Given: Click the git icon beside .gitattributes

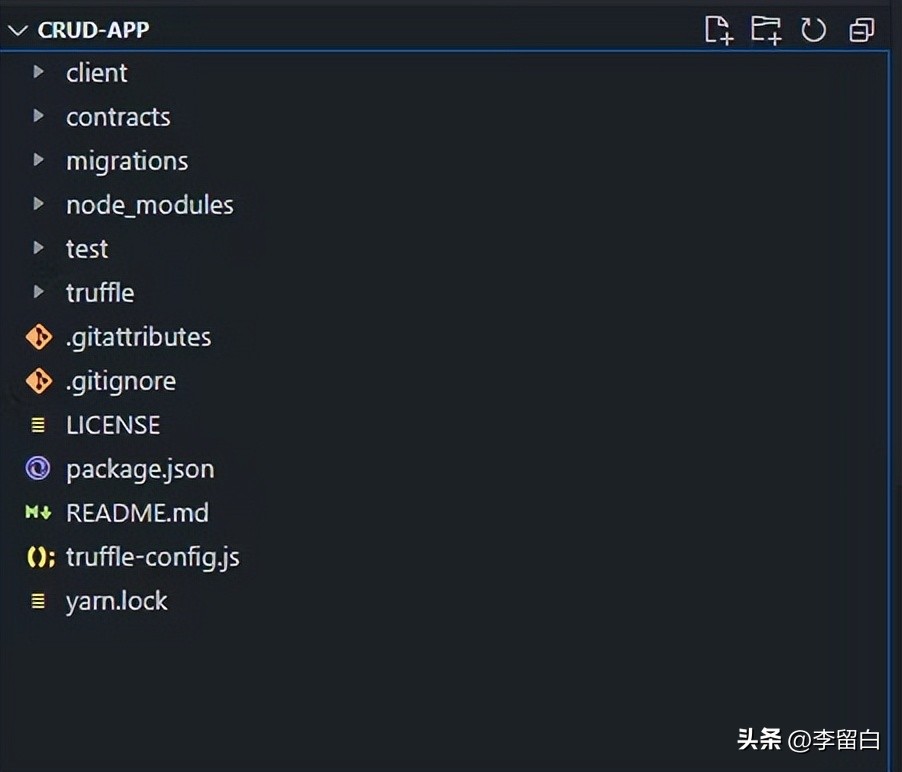Looking at the screenshot, I should [38, 337].
